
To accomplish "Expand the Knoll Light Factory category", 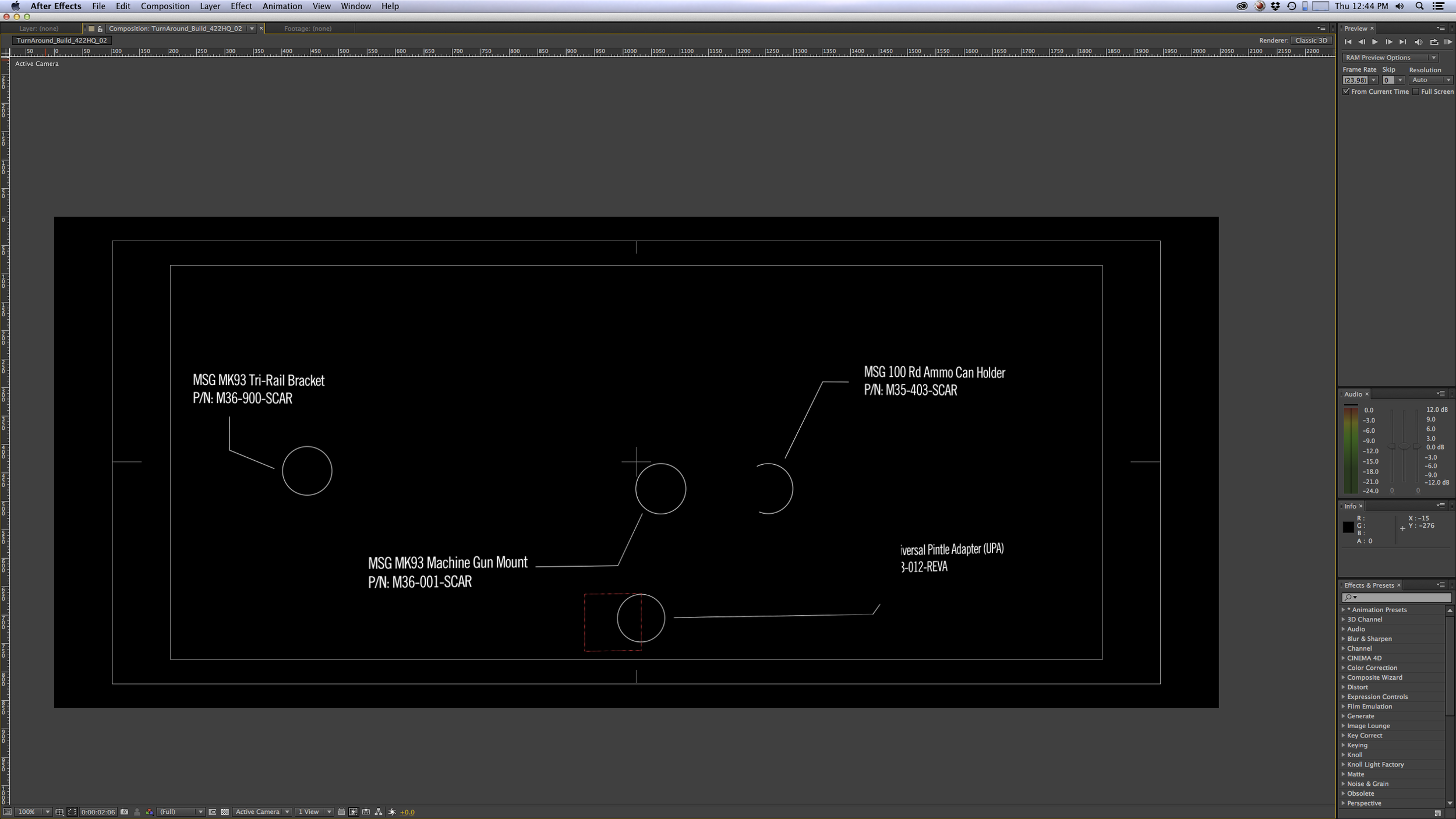I will [1344, 765].
